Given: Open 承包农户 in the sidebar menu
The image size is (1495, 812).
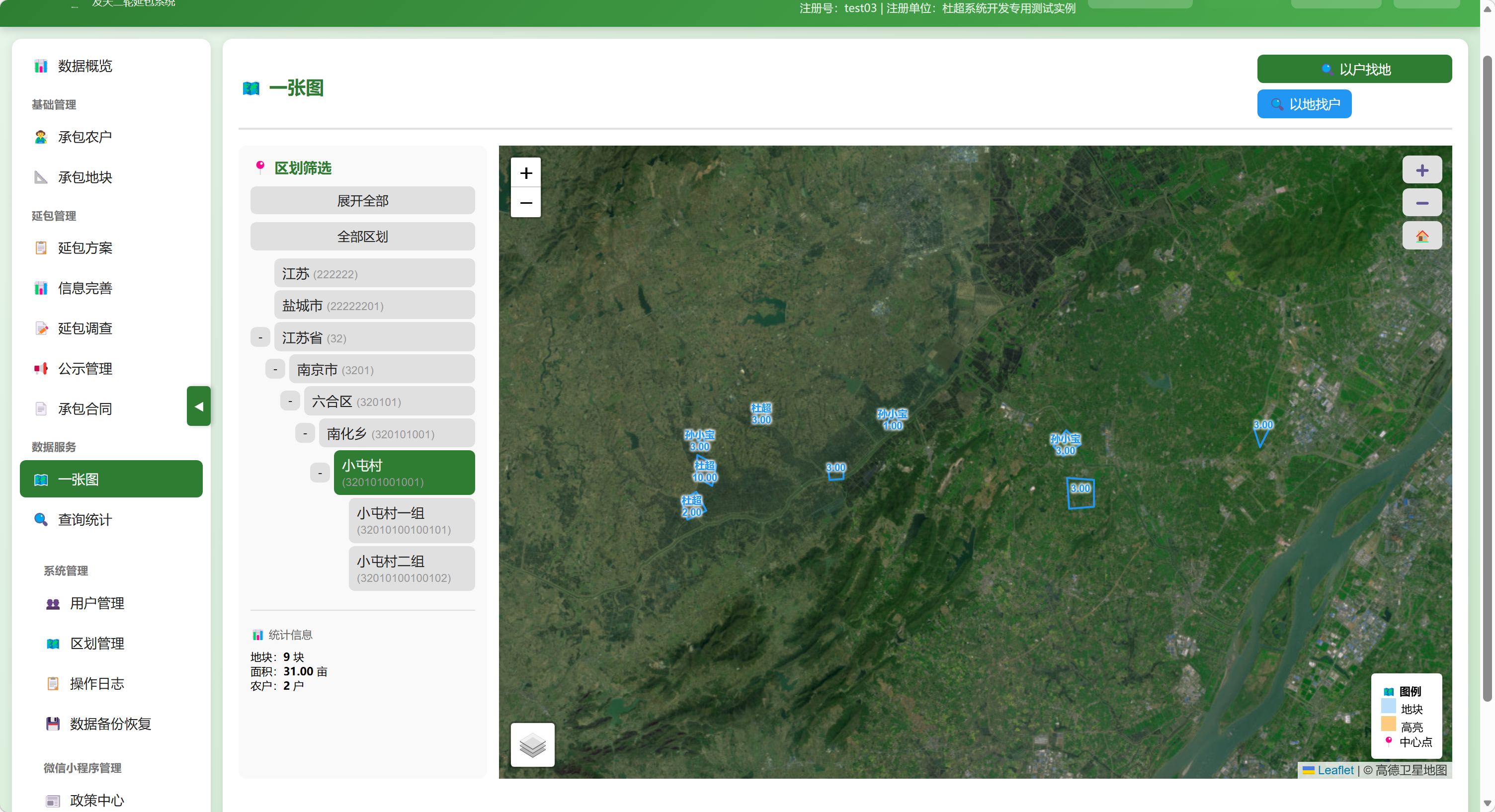Looking at the screenshot, I should [x=84, y=137].
